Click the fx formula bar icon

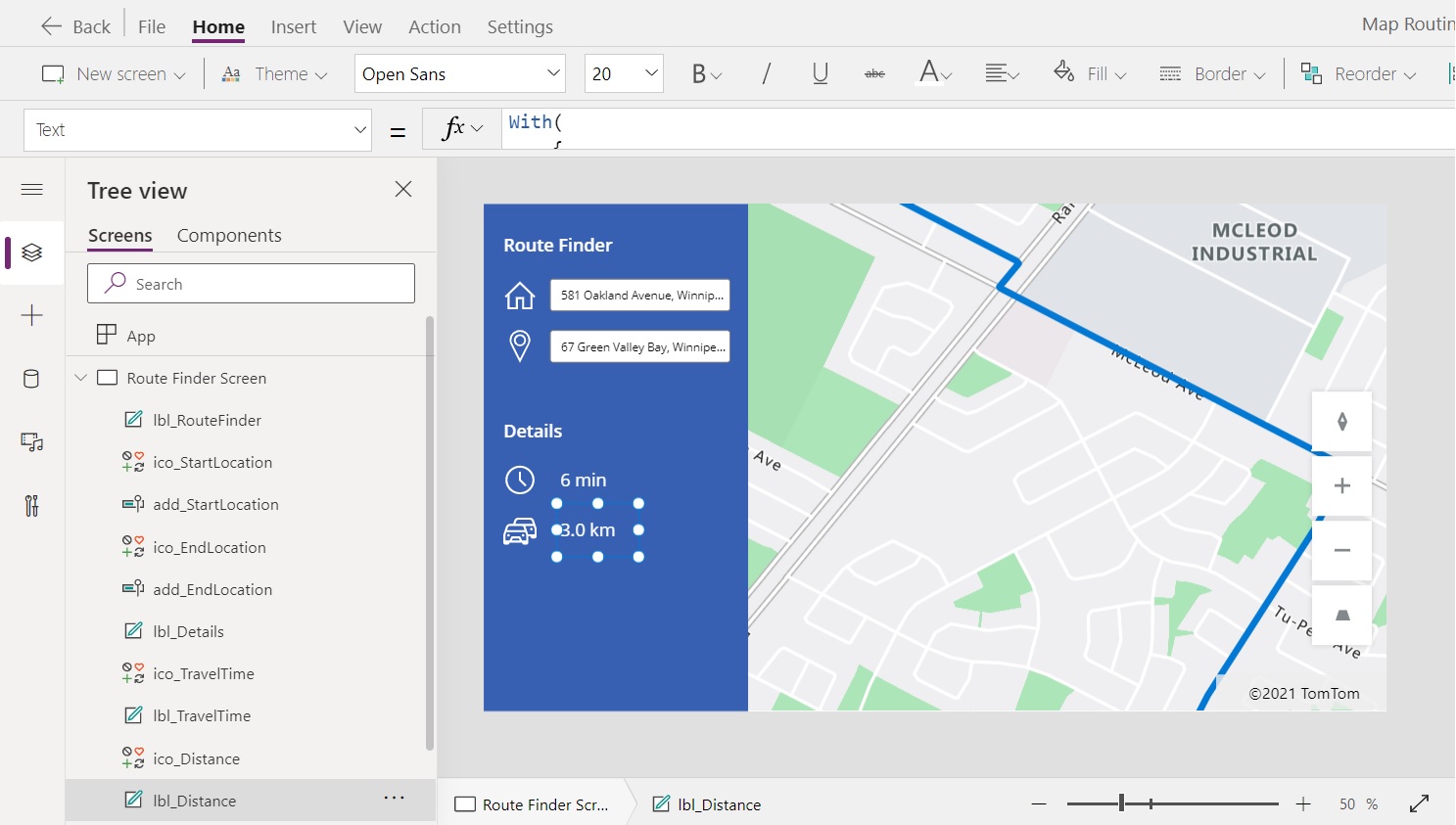(454, 127)
